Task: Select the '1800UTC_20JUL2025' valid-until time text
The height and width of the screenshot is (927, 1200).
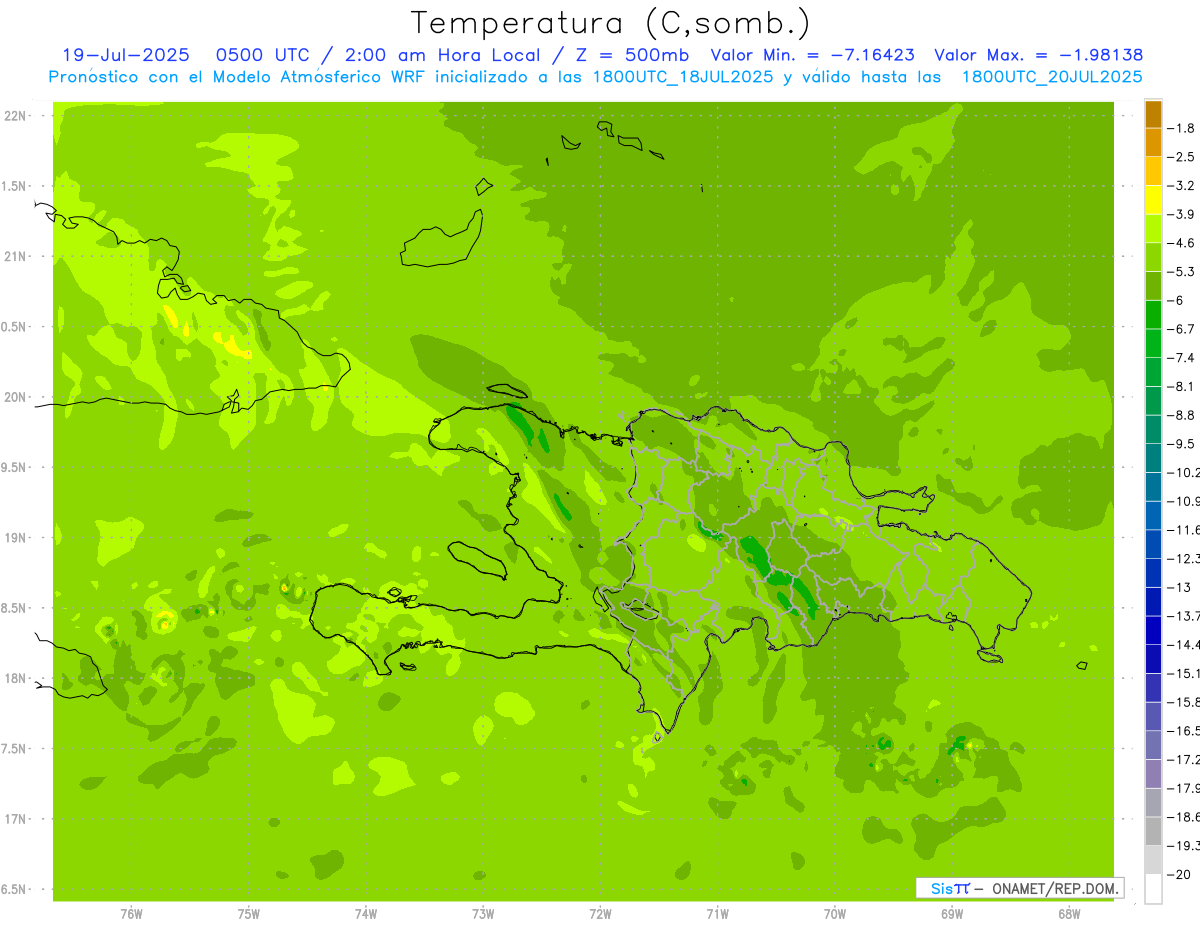Action: coord(1052,76)
